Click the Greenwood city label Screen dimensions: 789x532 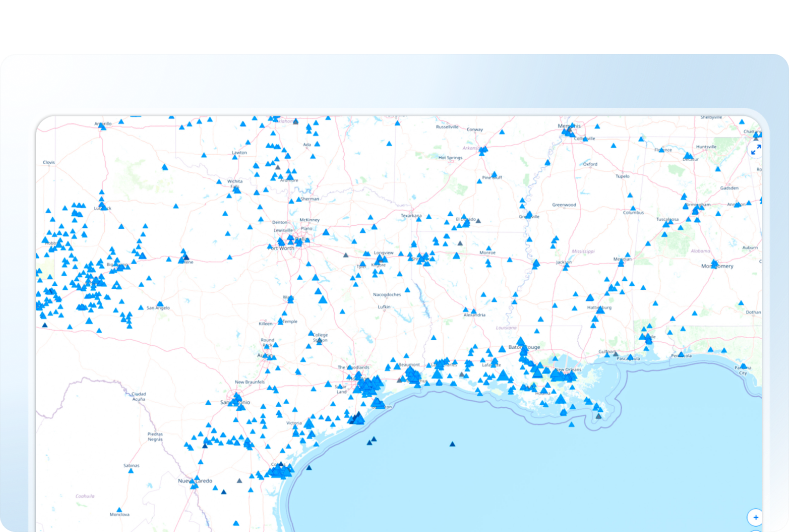(564, 205)
